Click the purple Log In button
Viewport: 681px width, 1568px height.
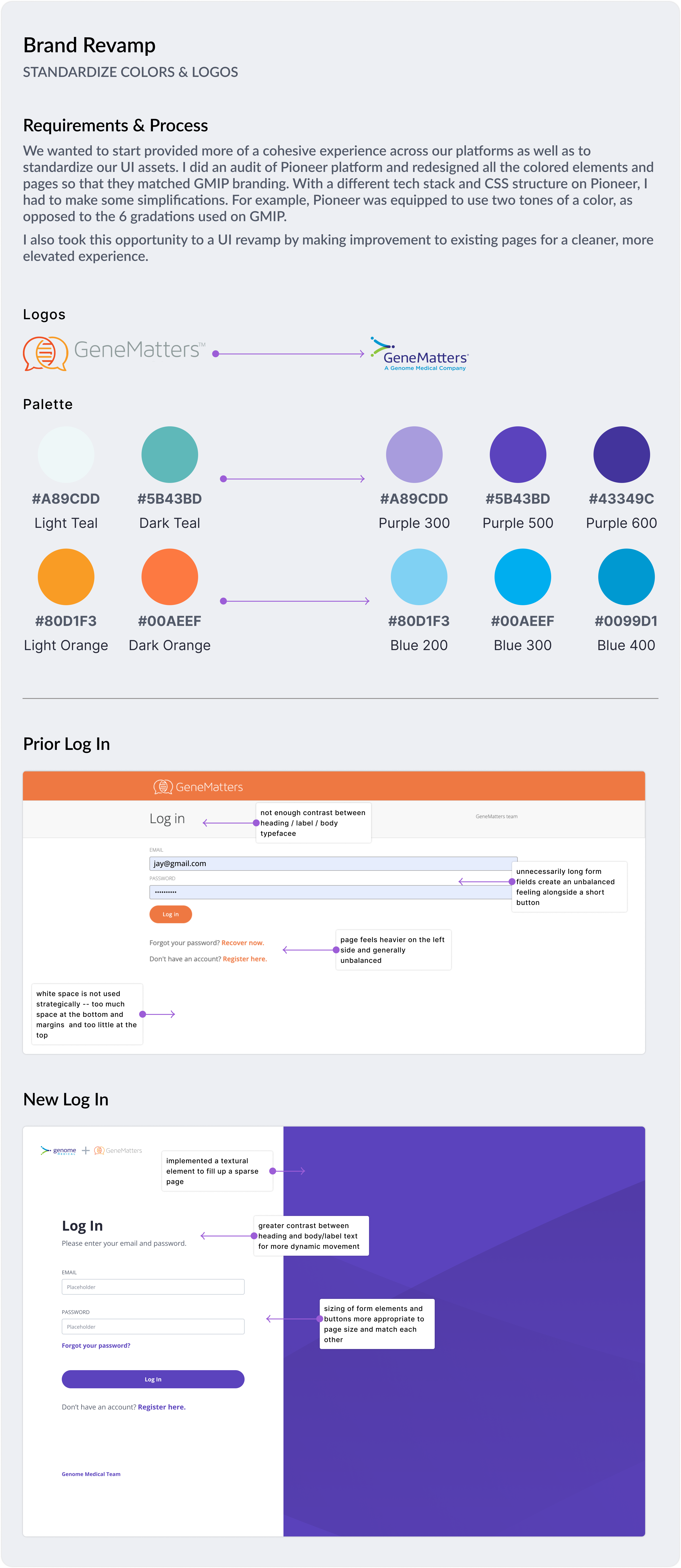pyautogui.click(x=153, y=1379)
